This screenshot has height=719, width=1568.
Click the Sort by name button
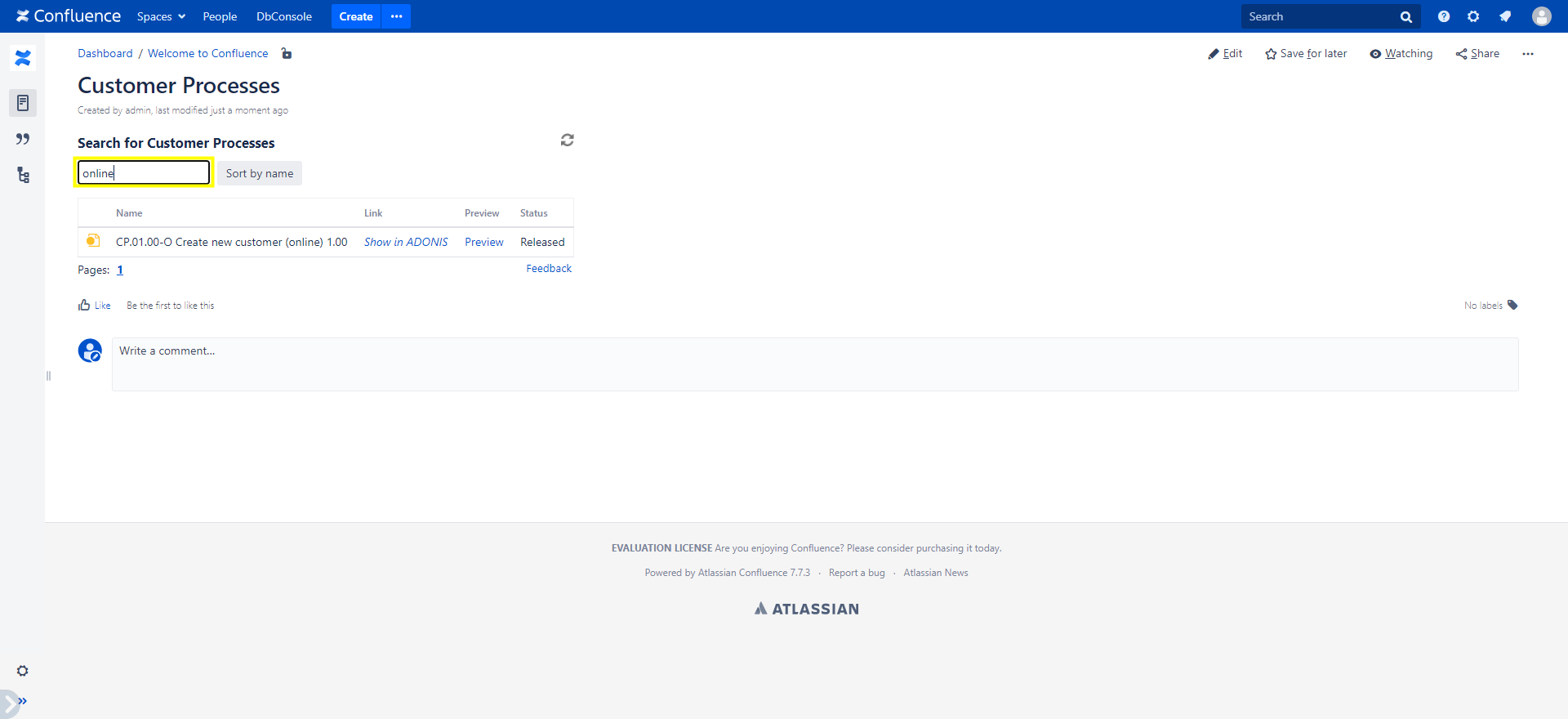(259, 173)
